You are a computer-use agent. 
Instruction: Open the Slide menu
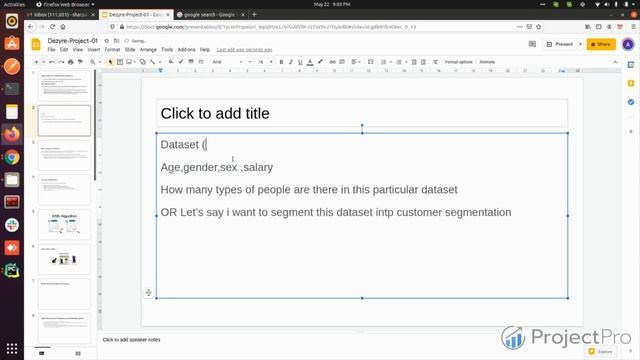(x=130, y=50)
